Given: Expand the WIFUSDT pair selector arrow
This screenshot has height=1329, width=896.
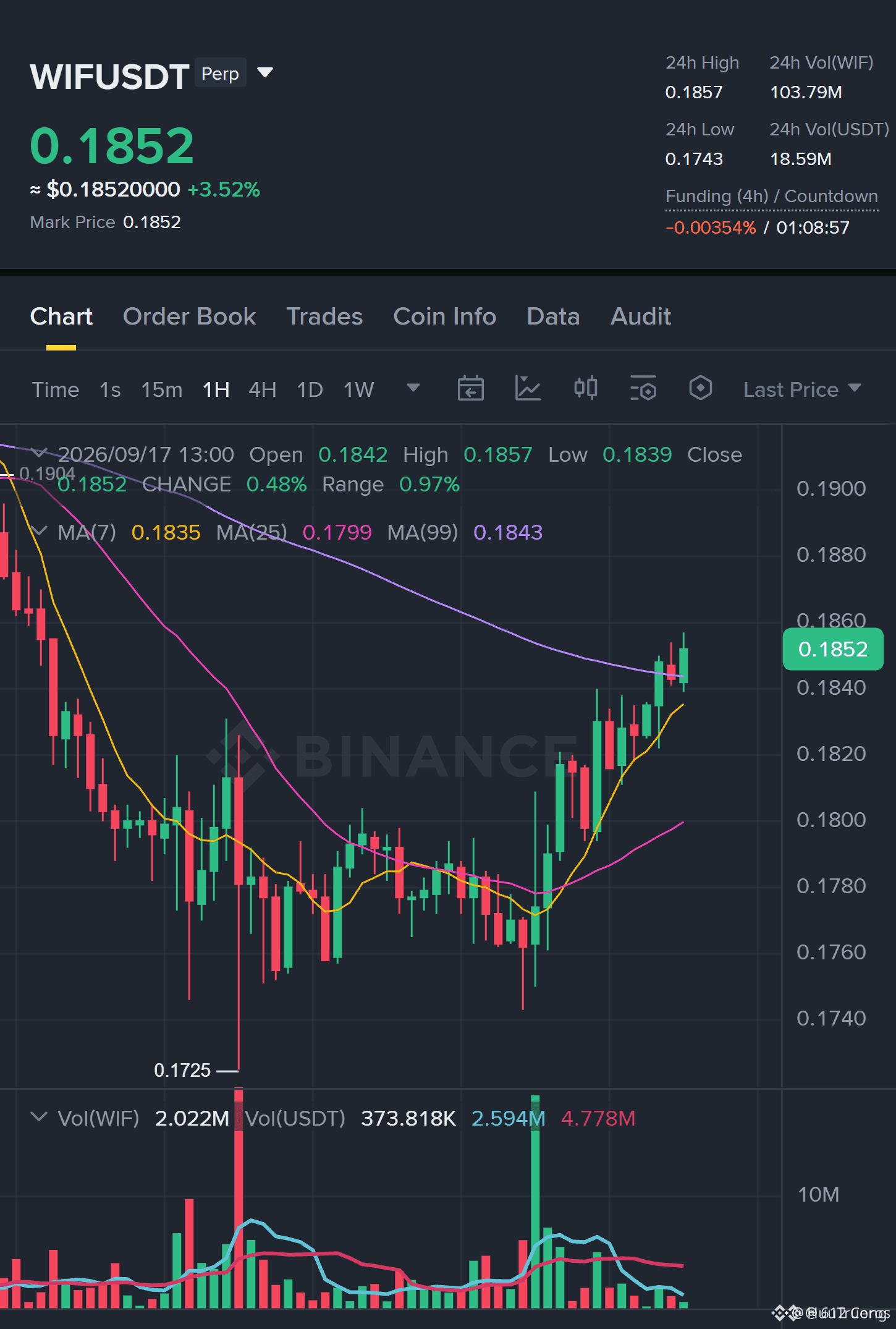Looking at the screenshot, I should 265,73.
